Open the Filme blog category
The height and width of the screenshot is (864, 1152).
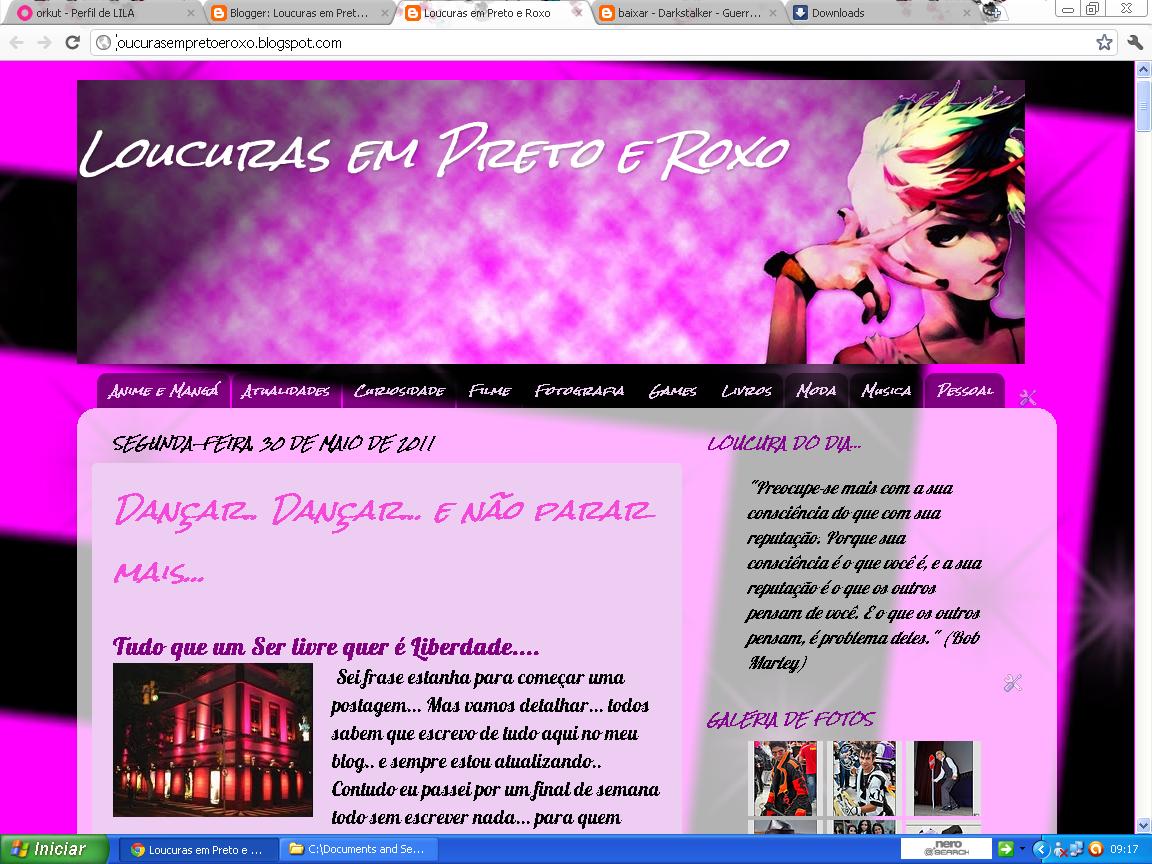[489, 390]
